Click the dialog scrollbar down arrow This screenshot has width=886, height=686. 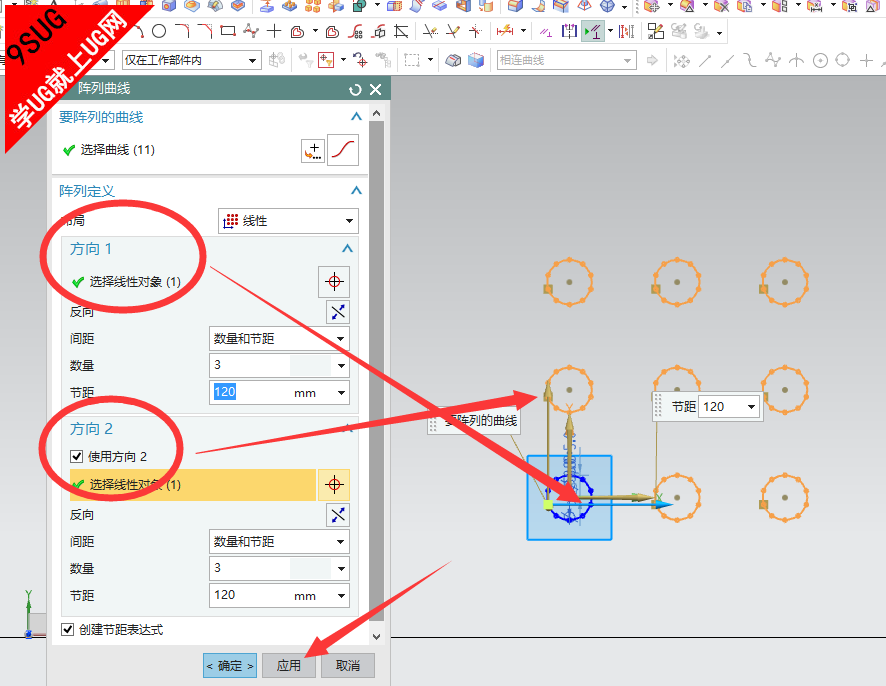pos(376,637)
